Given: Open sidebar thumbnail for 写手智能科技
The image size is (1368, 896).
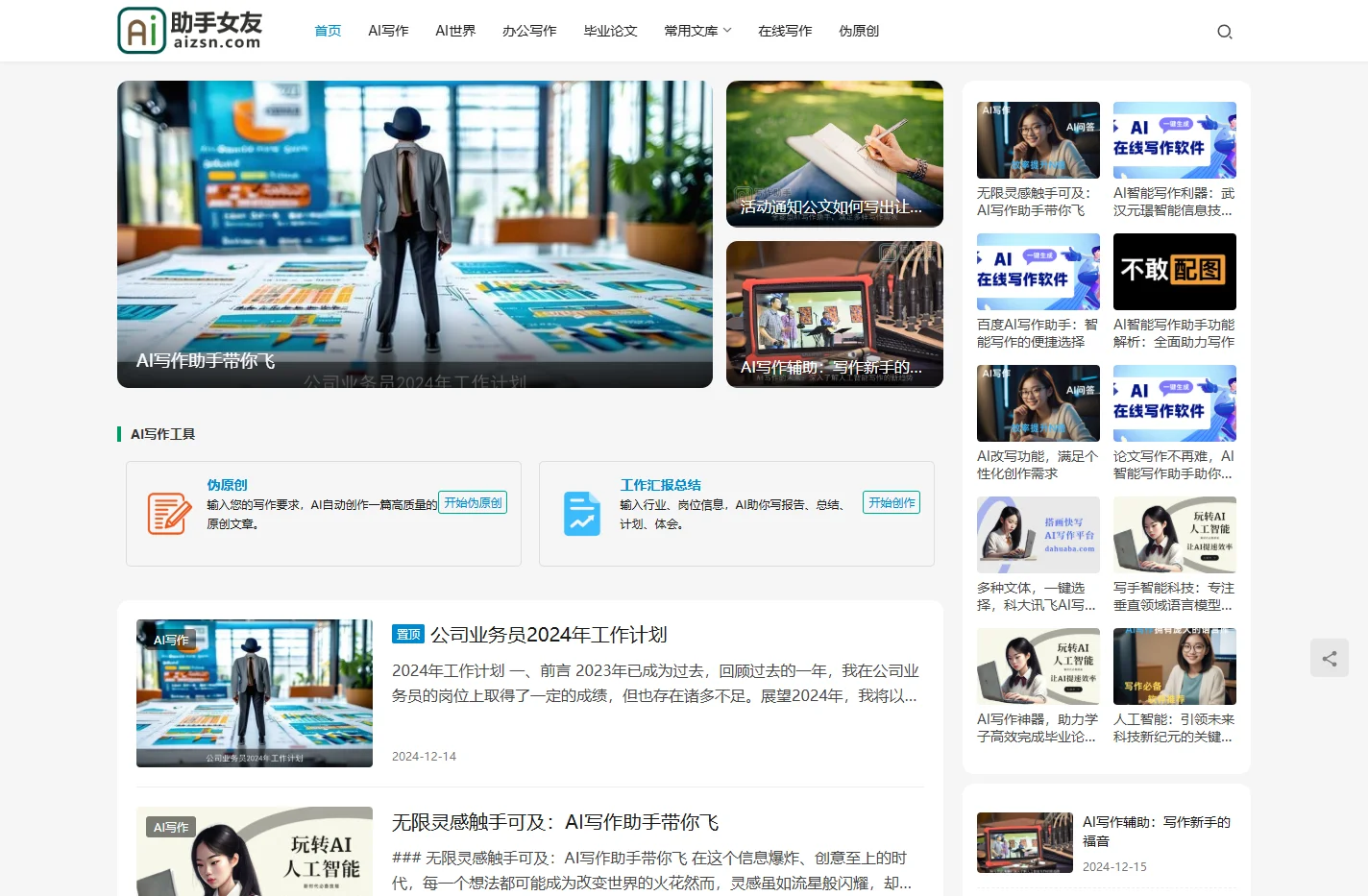Looking at the screenshot, I should pos(1175,535).
